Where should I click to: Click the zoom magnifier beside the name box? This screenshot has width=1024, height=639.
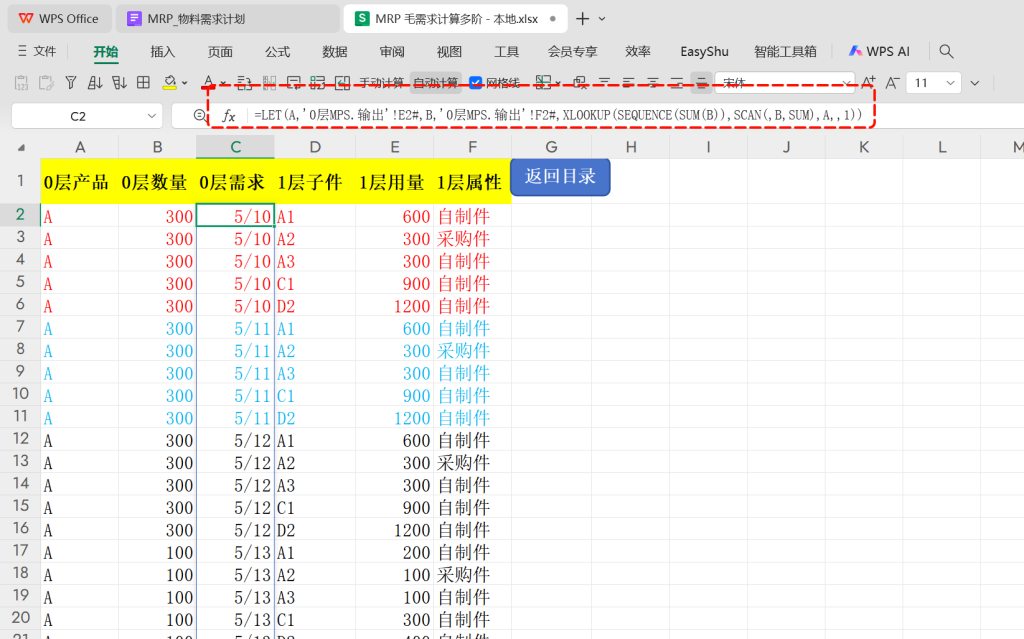(x=200, y=116)
